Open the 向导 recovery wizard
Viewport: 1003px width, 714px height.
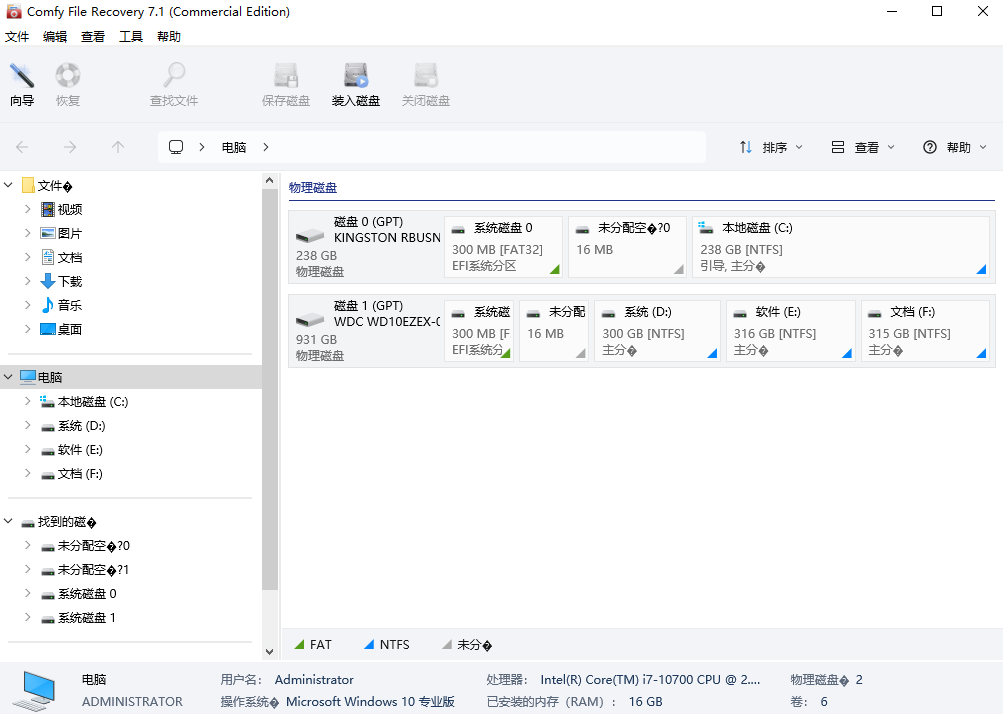pos(22,83)
